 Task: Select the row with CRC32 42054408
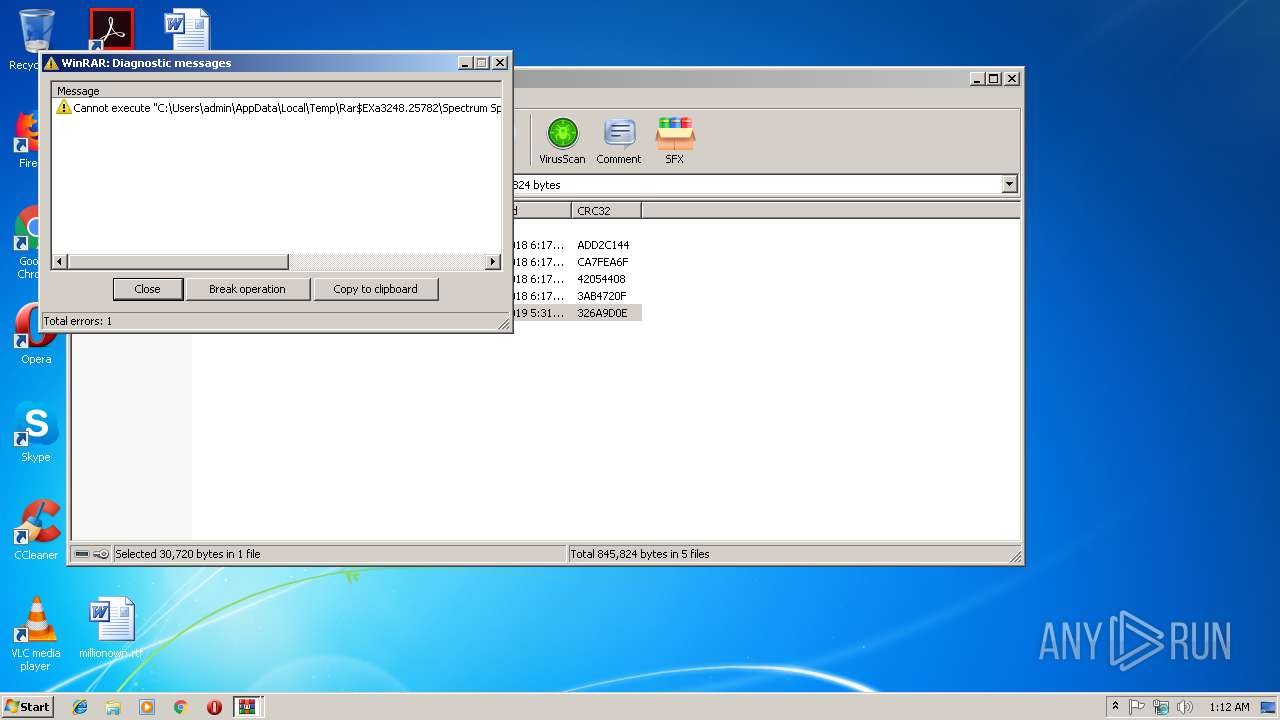pyautogui.click(x=603, y=279)
